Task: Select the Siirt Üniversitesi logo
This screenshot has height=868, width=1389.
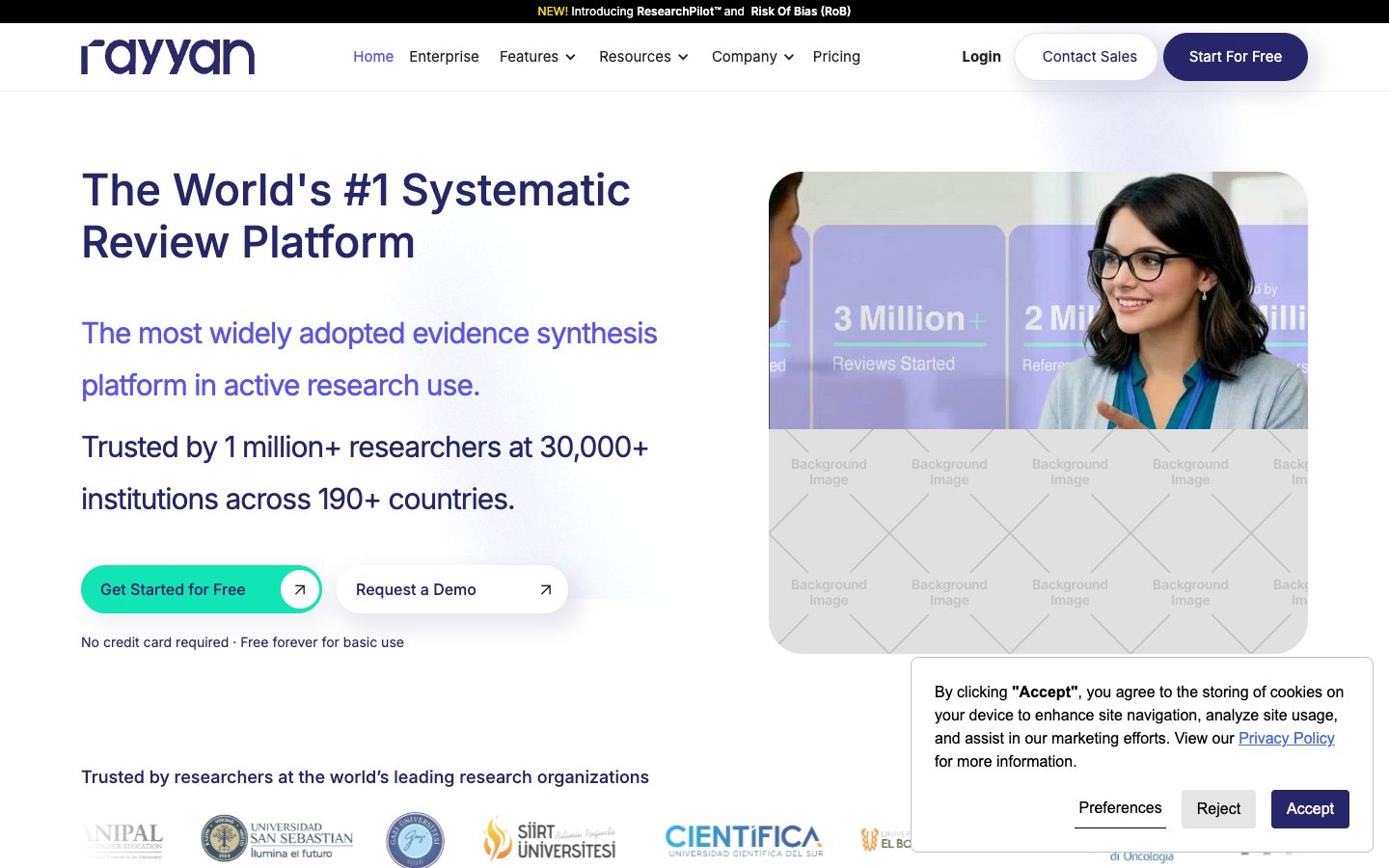Action: 550,839
